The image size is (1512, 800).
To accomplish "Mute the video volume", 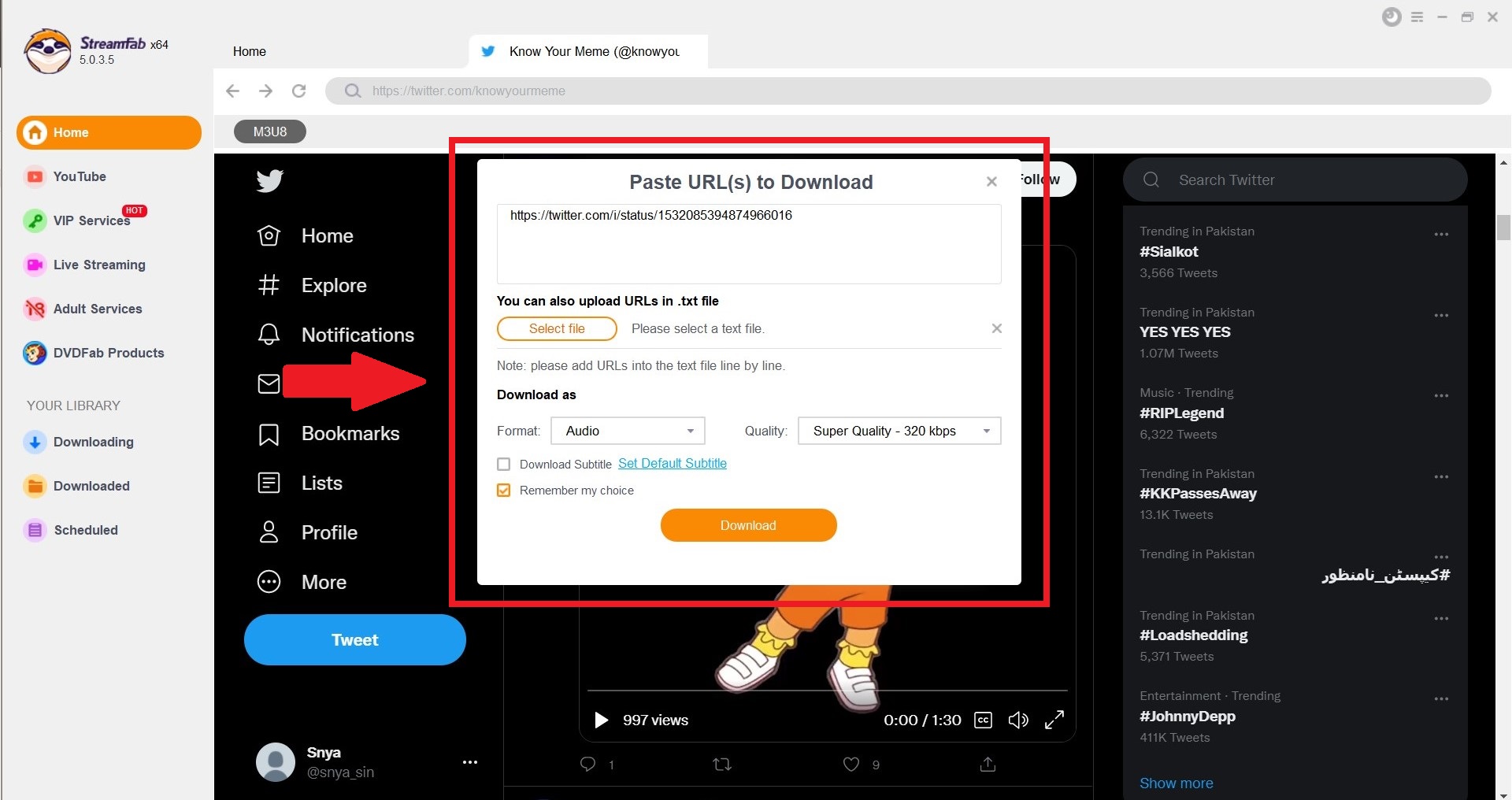I will point(1018,720).
